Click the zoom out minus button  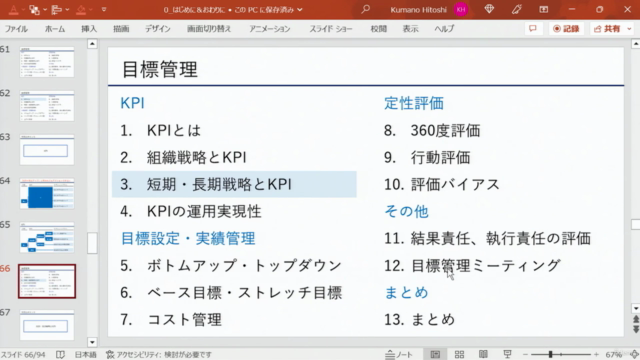pyautogui.click(x=525, y=355)
